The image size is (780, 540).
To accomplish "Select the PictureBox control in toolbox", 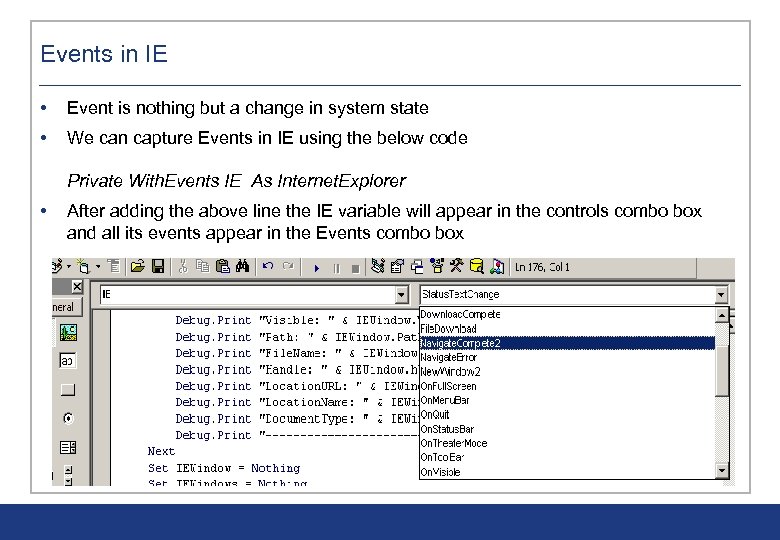I will click(x=68, y=332).
